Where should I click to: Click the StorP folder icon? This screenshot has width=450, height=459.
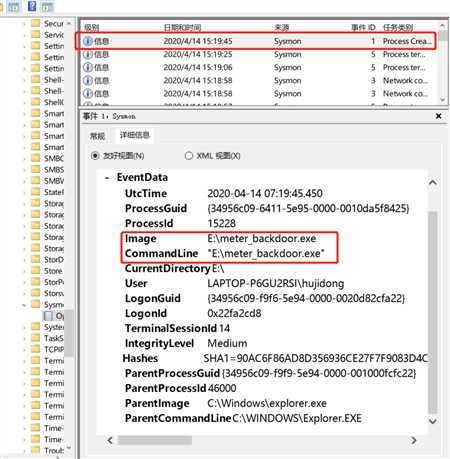pos(35,282)
